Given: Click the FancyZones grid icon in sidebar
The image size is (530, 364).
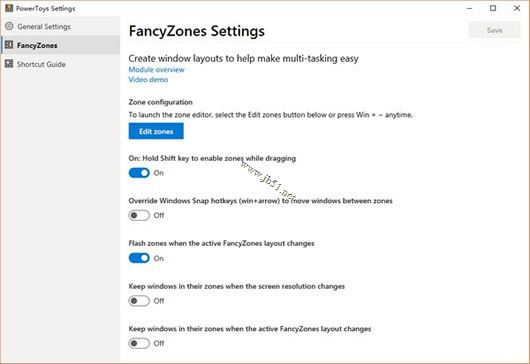Looking at the screenshot, I should (9, 45).
